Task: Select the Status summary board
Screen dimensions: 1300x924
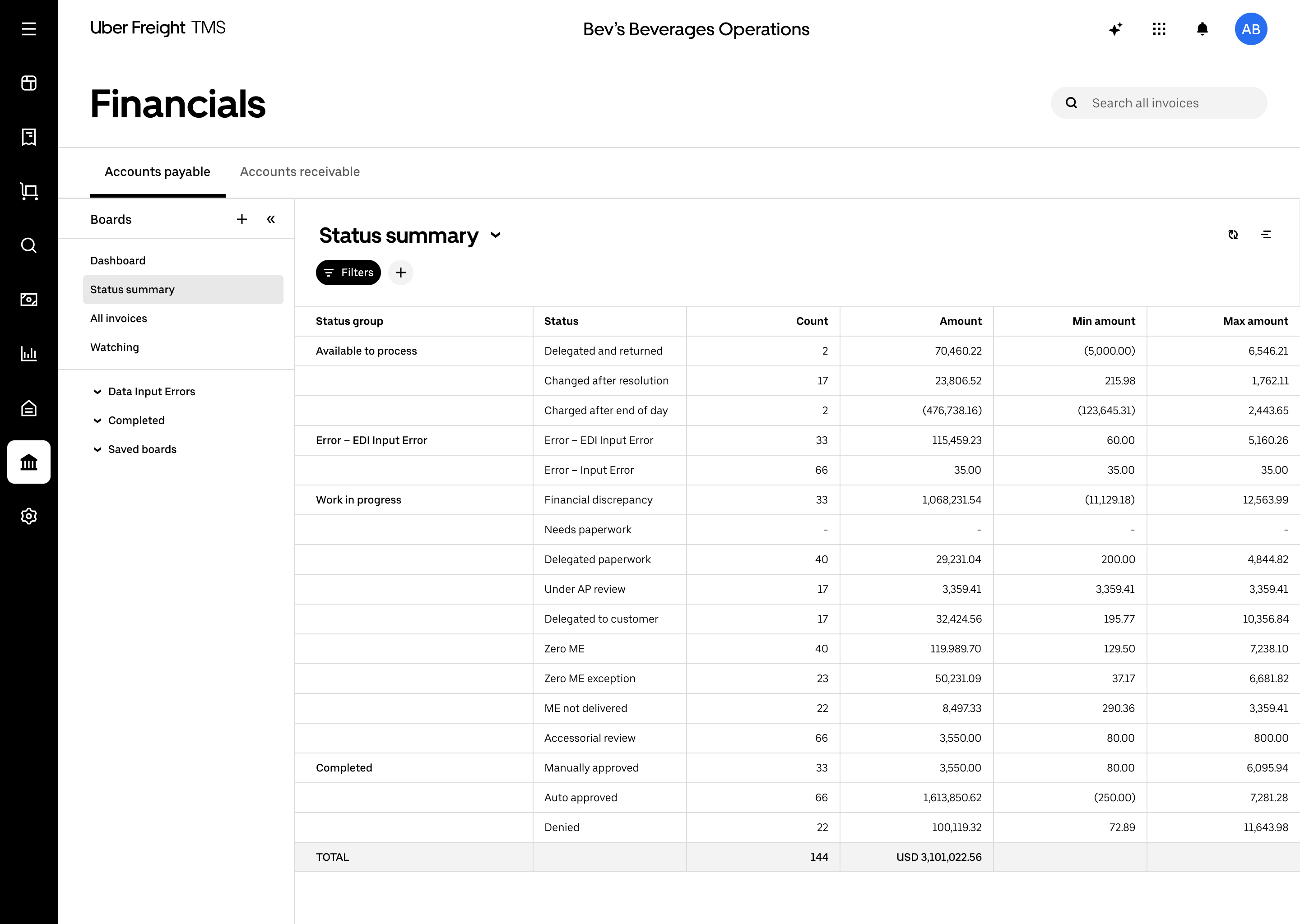Action: 183,290
